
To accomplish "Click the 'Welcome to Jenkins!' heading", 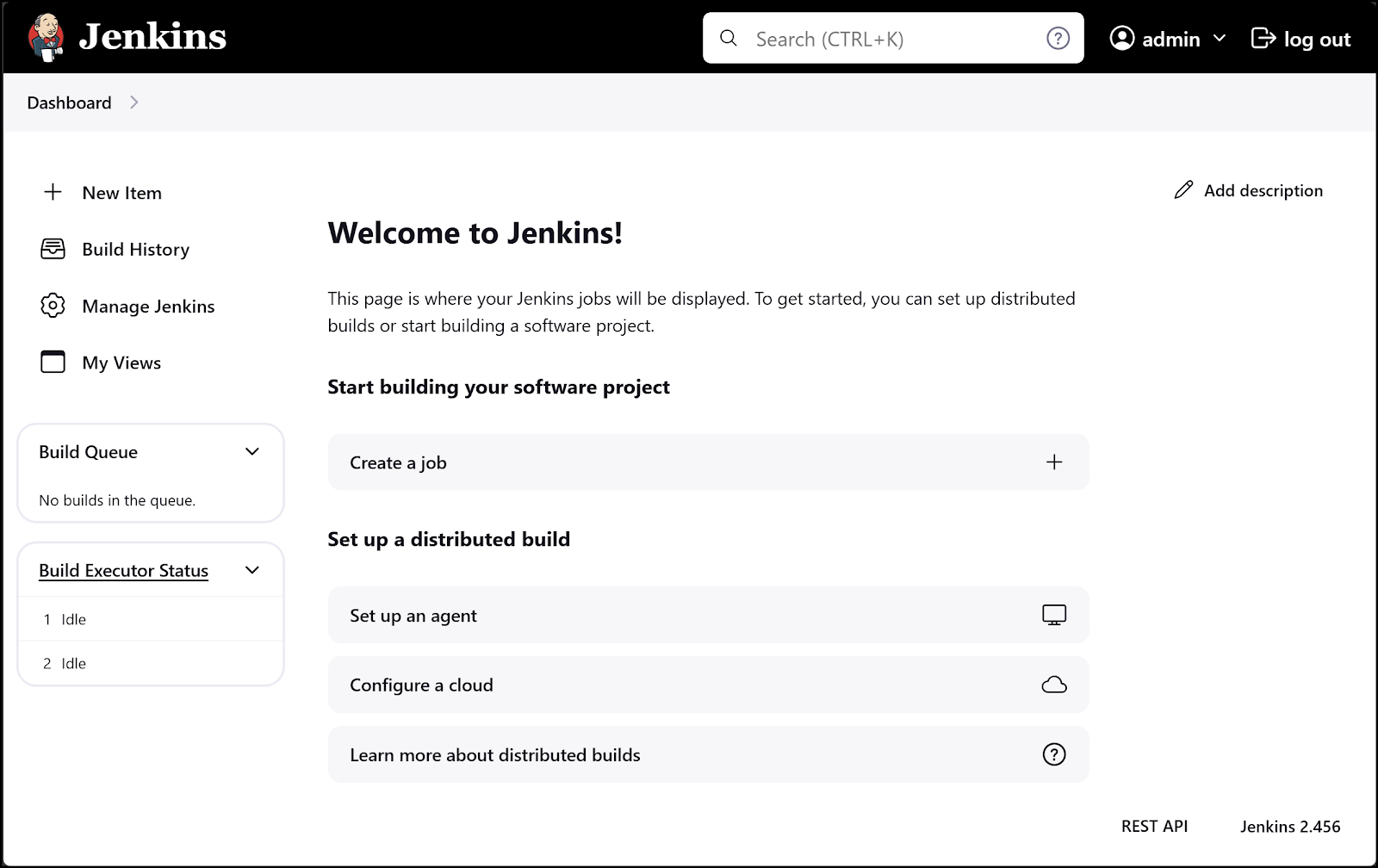I will click(475, 232).
